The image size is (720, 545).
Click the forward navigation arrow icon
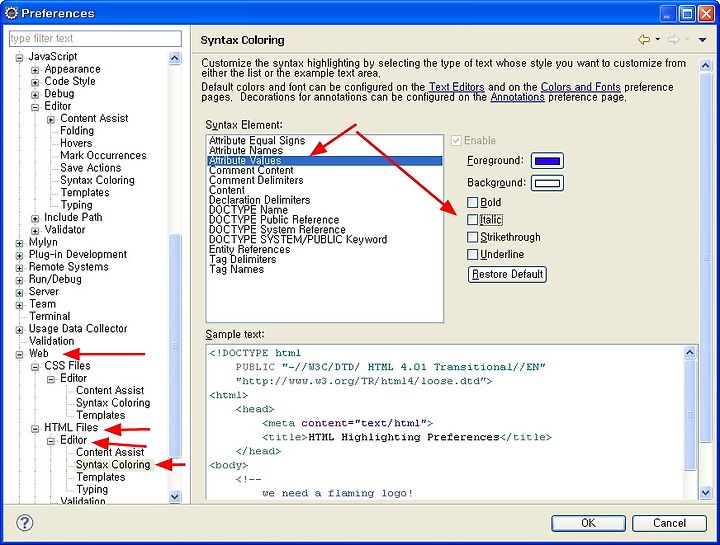(x=674, y=39)
